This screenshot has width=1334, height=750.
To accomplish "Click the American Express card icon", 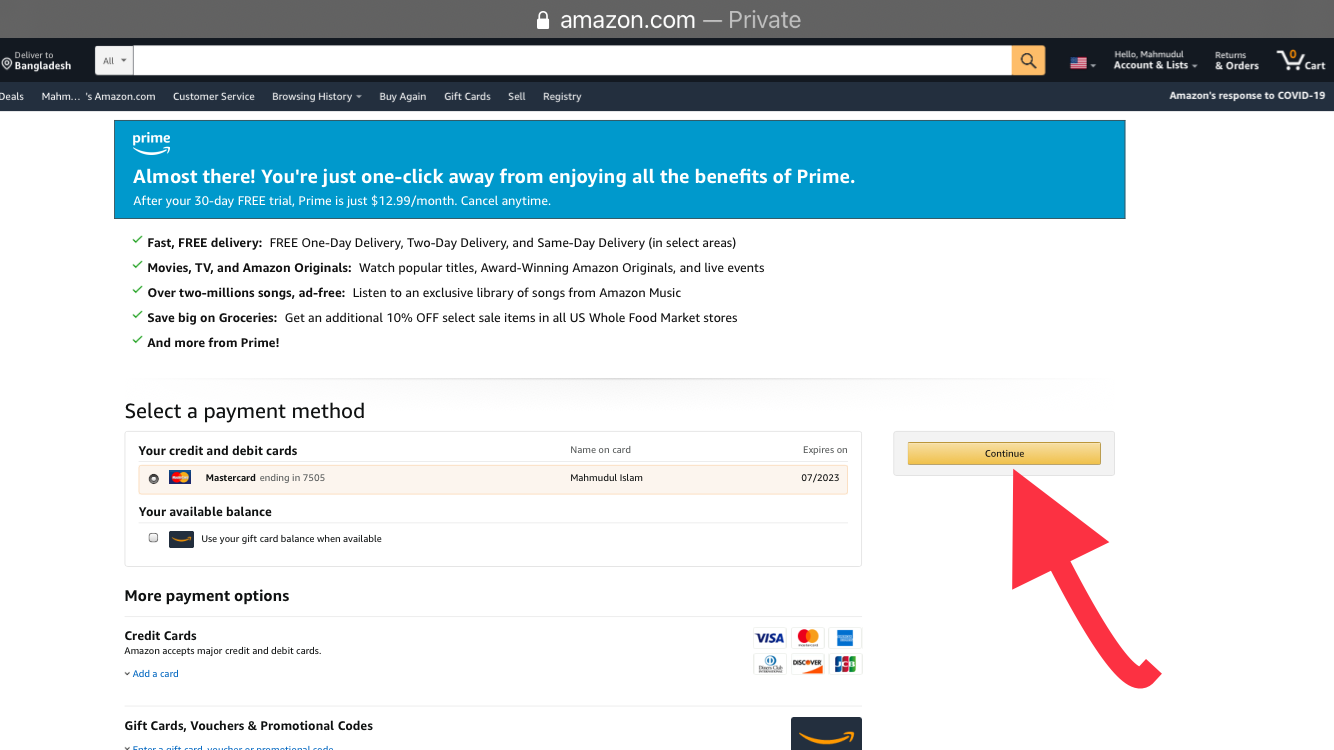I will 845,637.
